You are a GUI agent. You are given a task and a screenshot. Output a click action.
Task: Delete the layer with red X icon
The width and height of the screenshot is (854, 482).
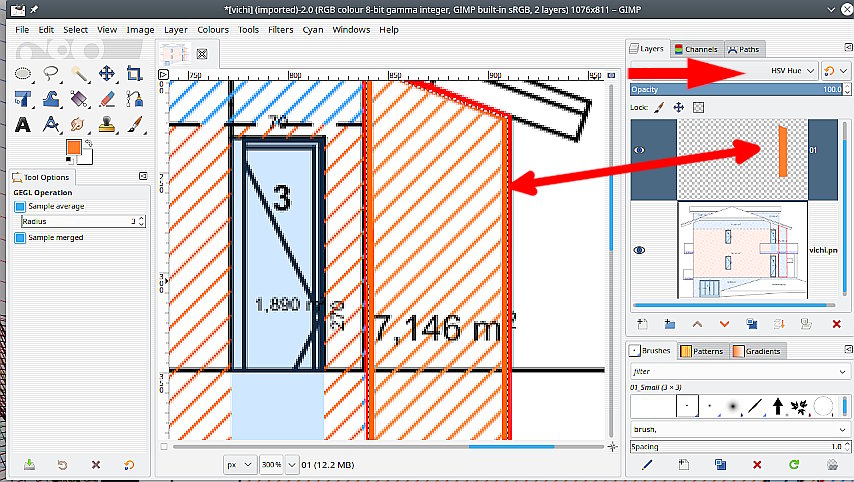tap(836, 324)
